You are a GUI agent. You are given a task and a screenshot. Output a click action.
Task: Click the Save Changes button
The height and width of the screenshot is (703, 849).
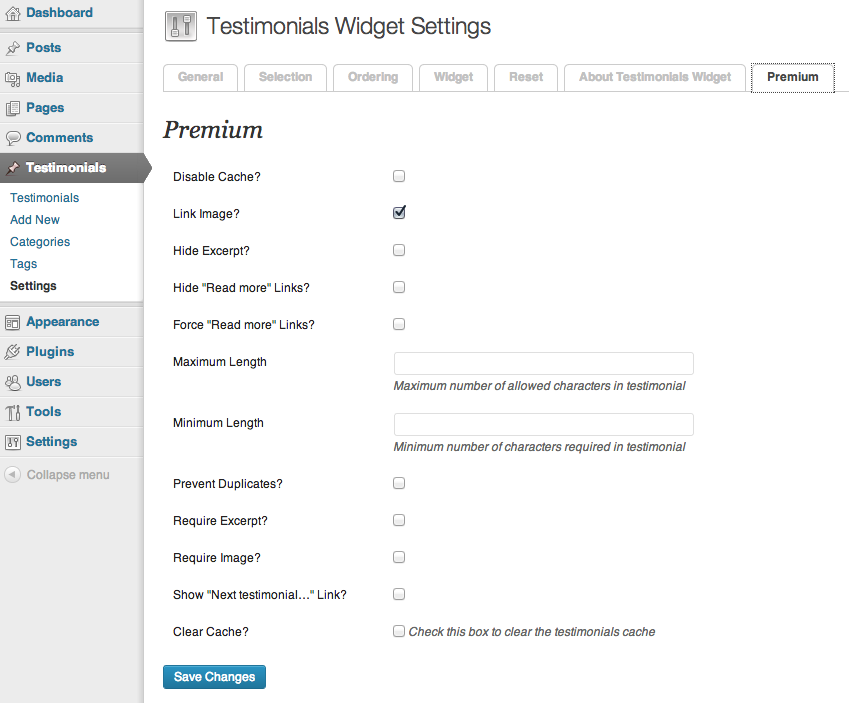214,677
